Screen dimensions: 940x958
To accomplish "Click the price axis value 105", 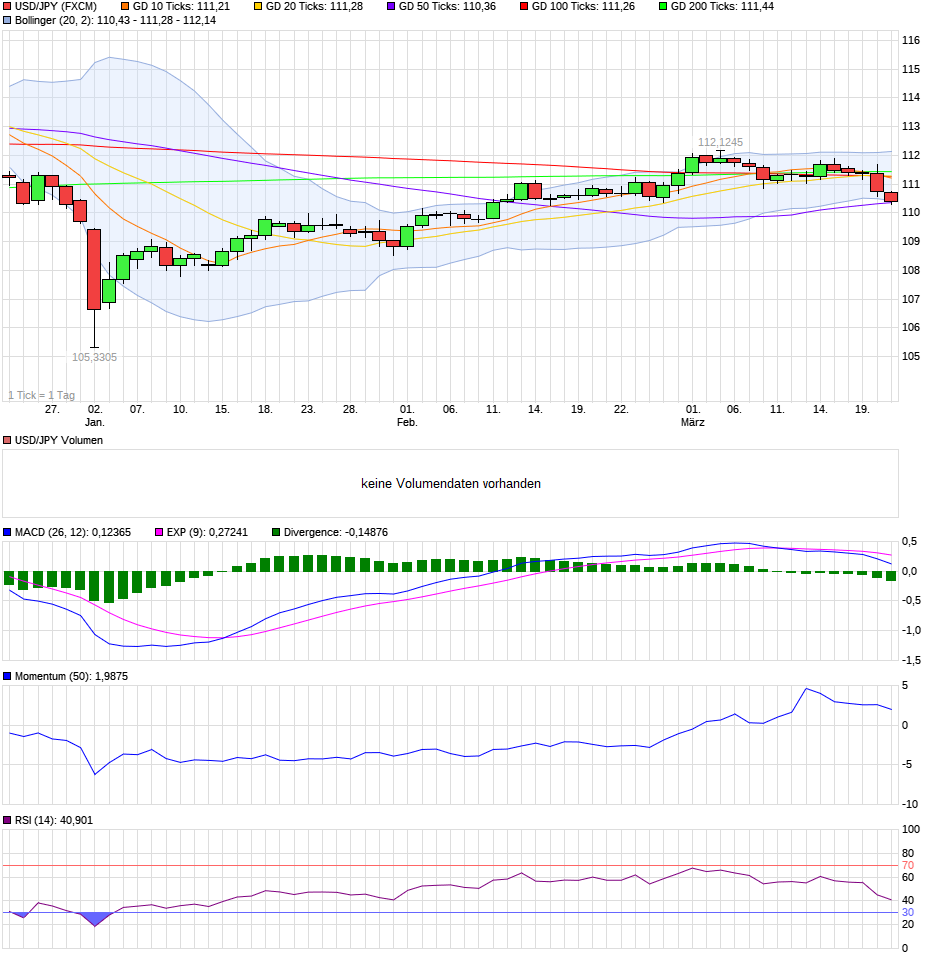I will [911, 357].
